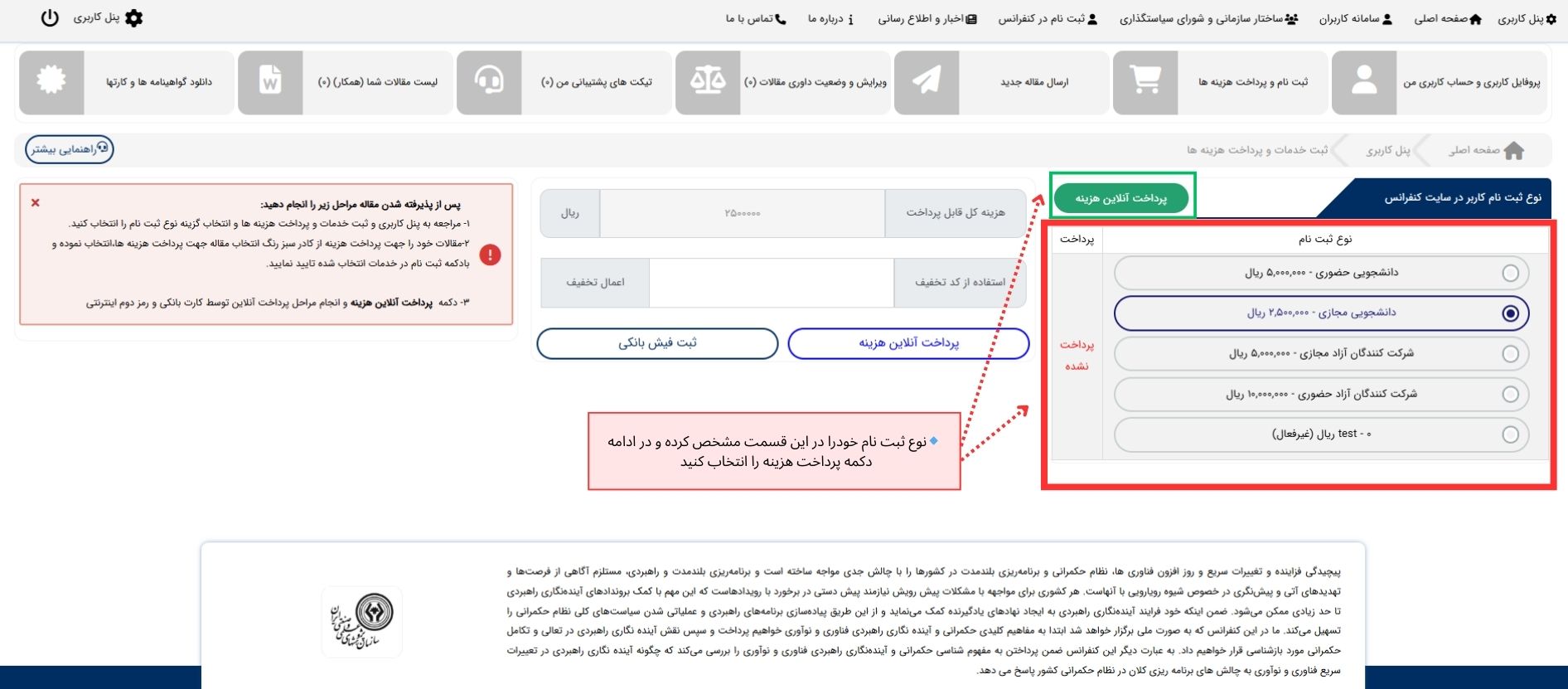The image size is (1568, 689).
Task: Click the red exclamation warning icon
Action: pos(490,255)
